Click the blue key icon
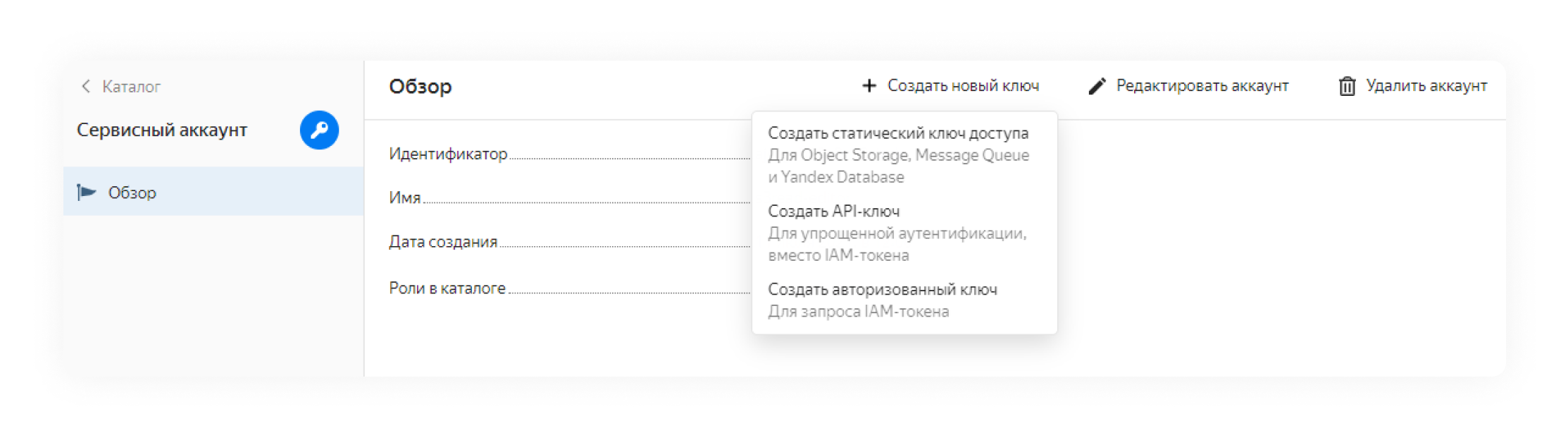1568x433 pixels. pyautogui.click(x=319, y=130)
